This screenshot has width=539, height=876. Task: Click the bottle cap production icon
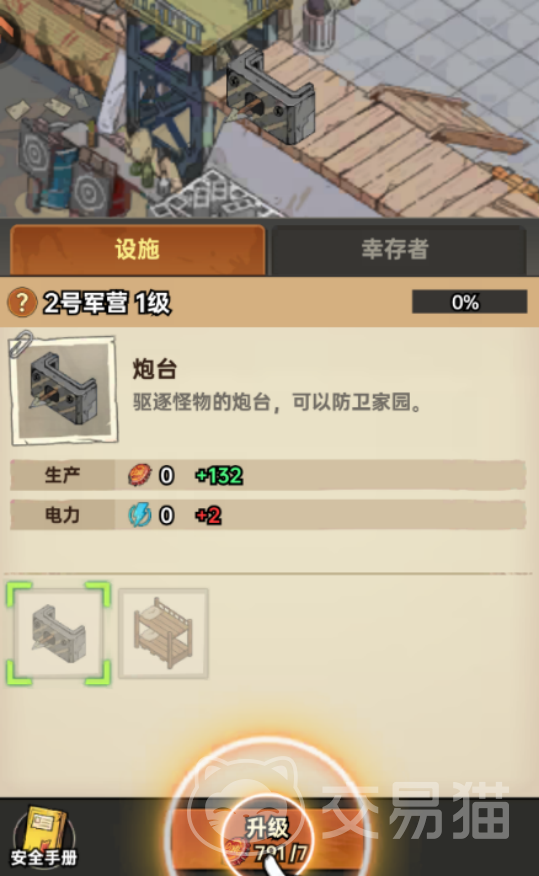[140, 475]
